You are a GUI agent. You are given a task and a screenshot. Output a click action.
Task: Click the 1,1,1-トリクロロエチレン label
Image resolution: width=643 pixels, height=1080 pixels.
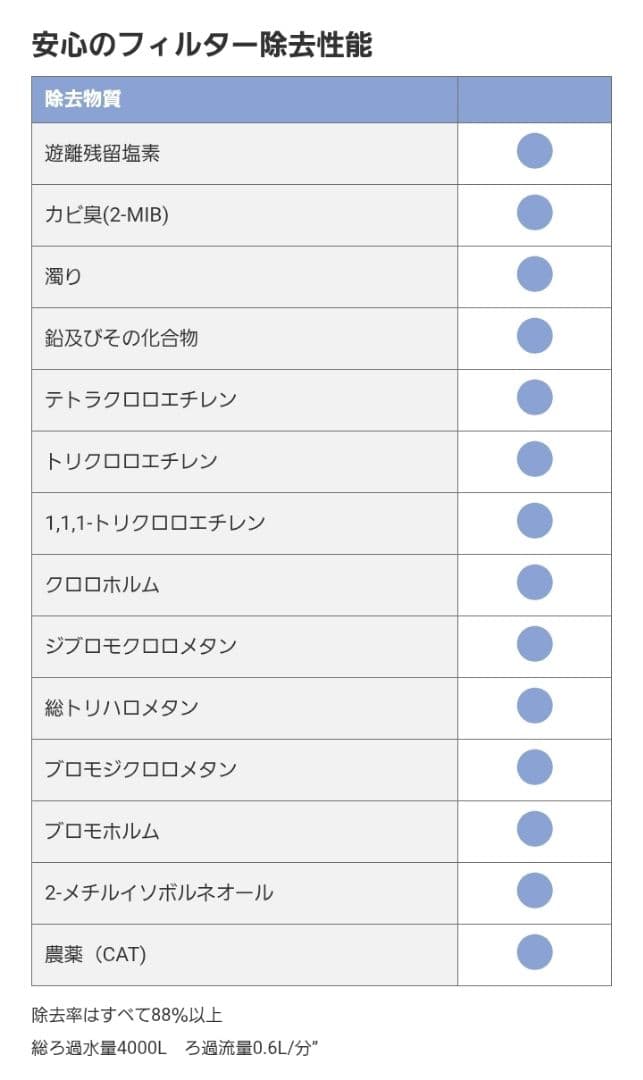coord(155,522)
